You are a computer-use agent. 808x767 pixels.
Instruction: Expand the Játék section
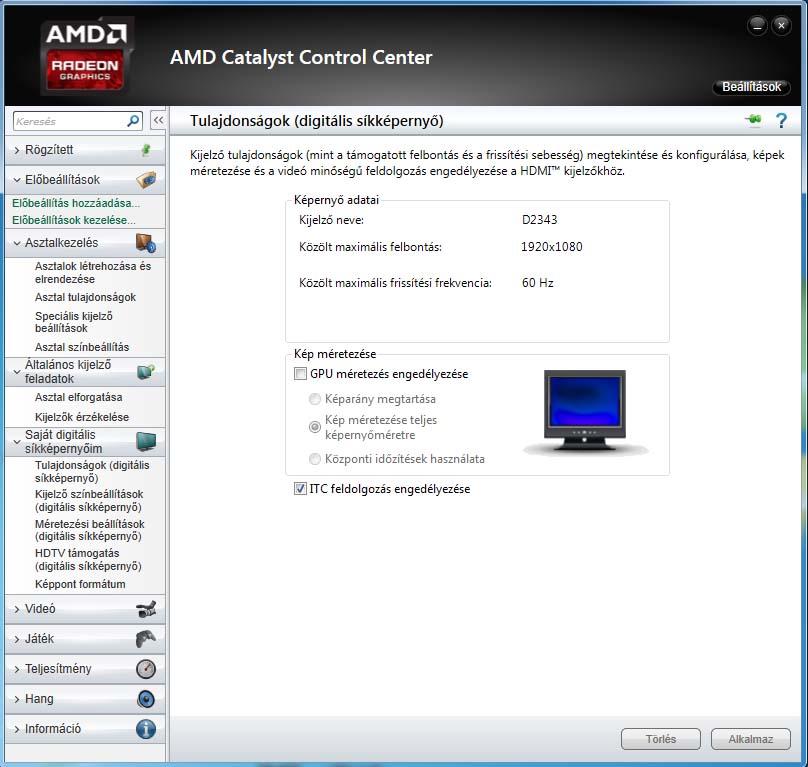tap(17, 639)
